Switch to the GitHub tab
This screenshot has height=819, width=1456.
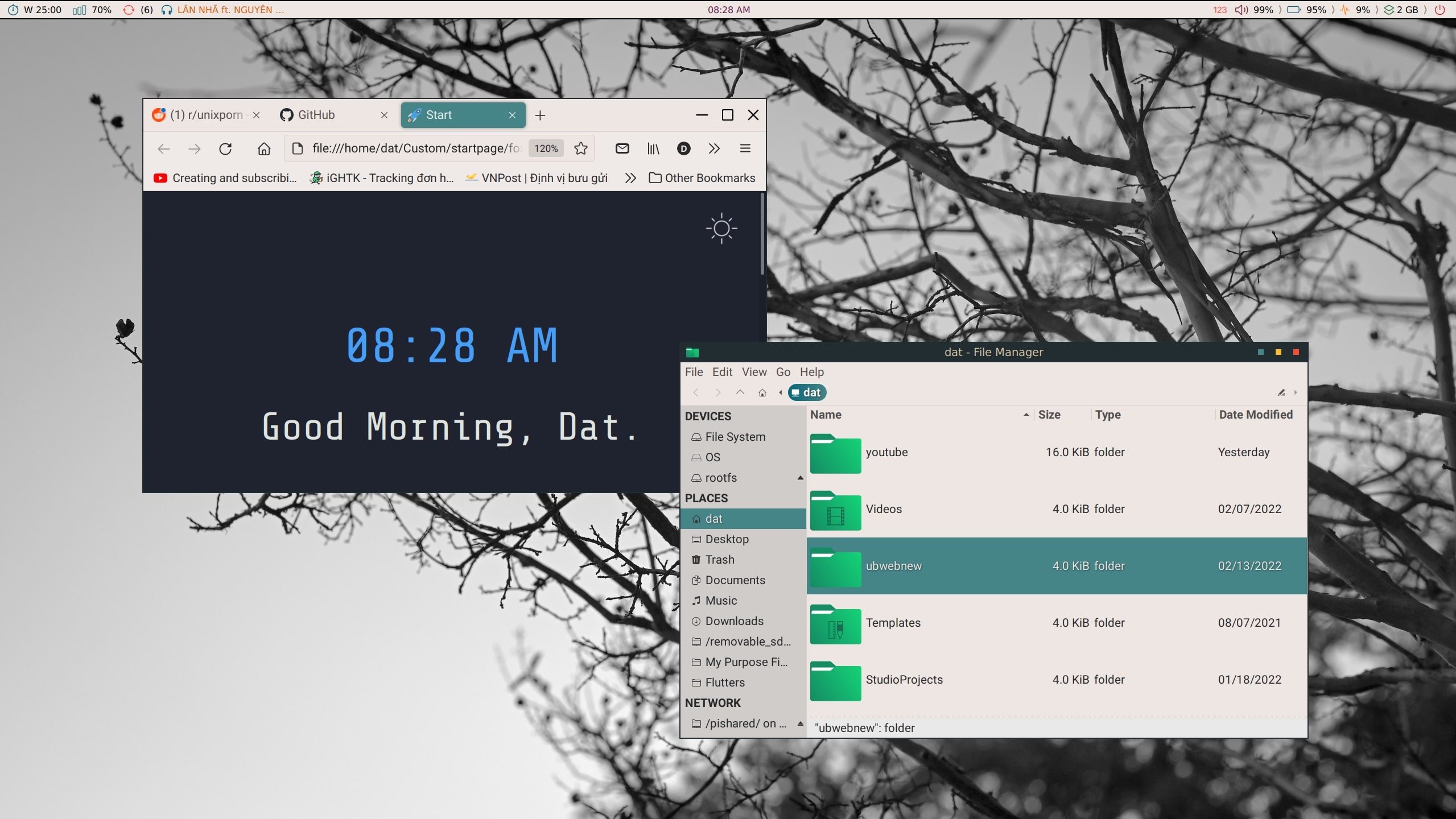[316, 115]
